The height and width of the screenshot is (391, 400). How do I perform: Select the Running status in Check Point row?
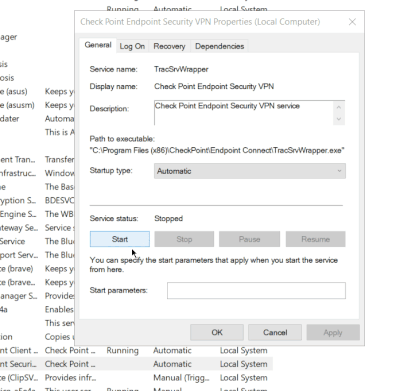pos(122,351)
